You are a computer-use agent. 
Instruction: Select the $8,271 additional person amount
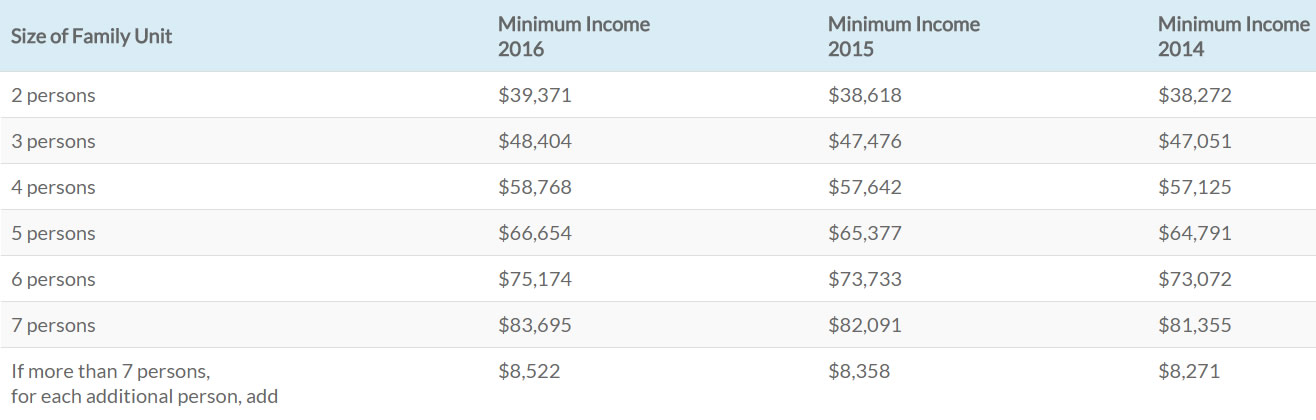click(1189, 371)
